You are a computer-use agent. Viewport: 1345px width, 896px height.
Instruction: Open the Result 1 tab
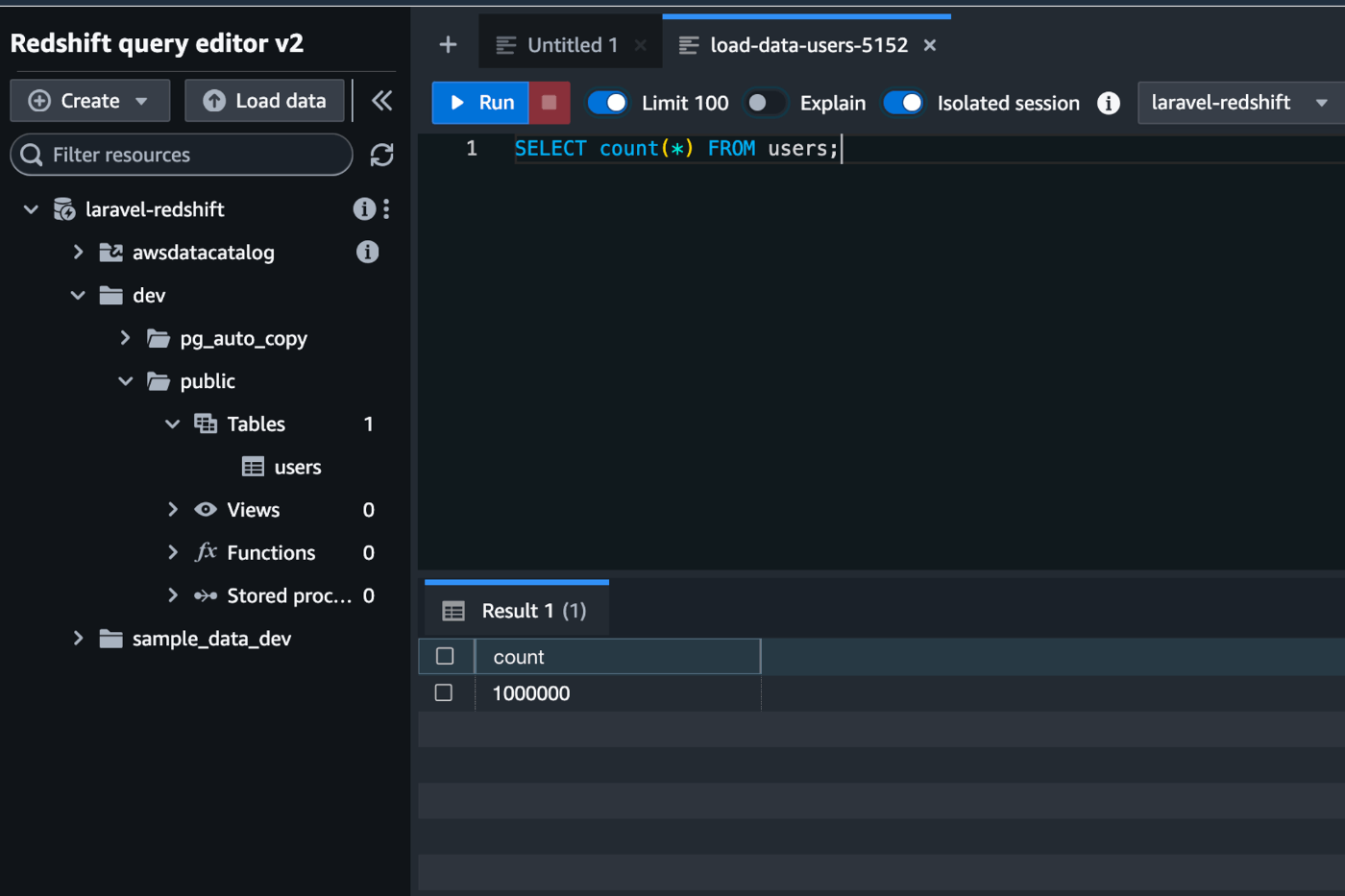tap(517, 610)
